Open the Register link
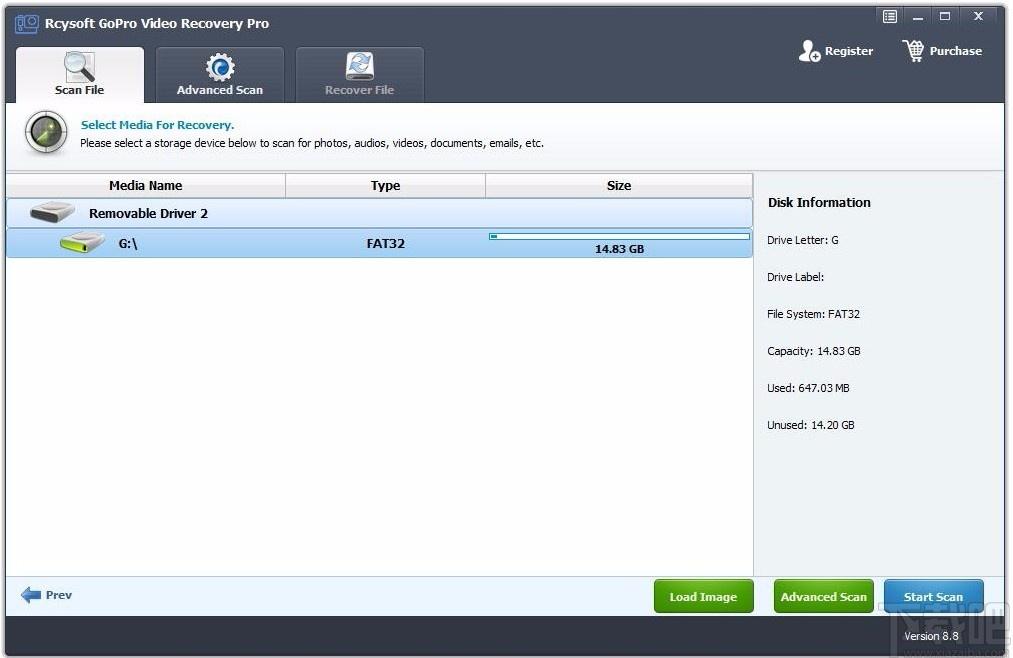This screenshot has width=1013, height=658. [x=848, y=51]
